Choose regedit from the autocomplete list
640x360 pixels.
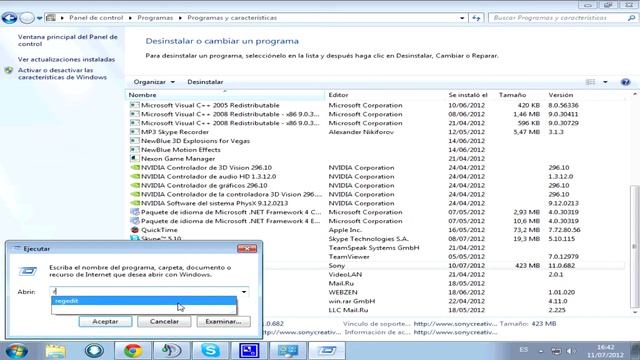(144, 301)
